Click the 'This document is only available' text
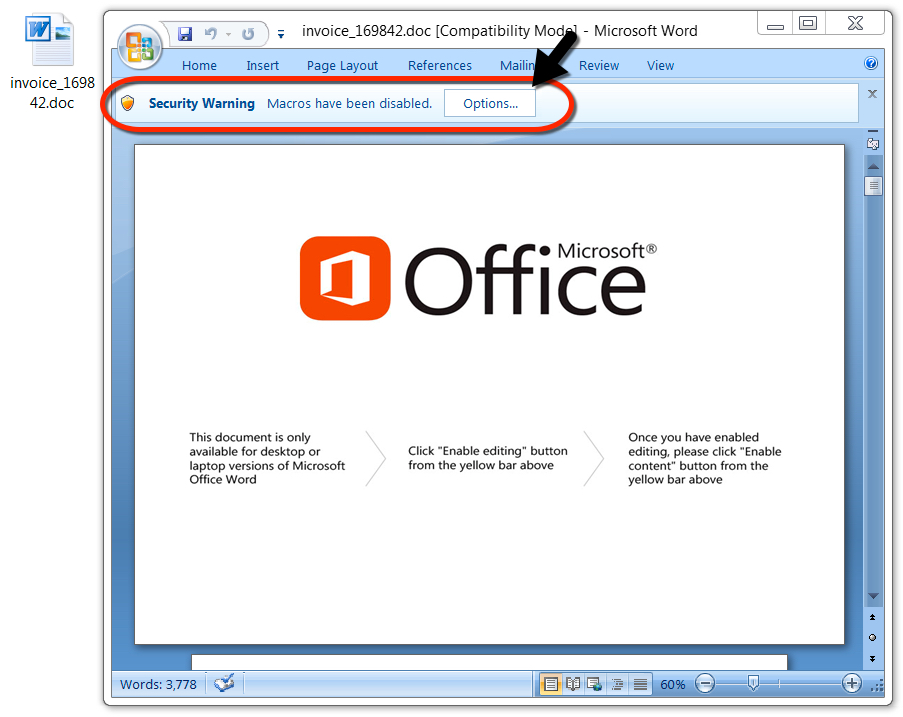The height and width of the screenshot is (717, 903). point(267,458)
